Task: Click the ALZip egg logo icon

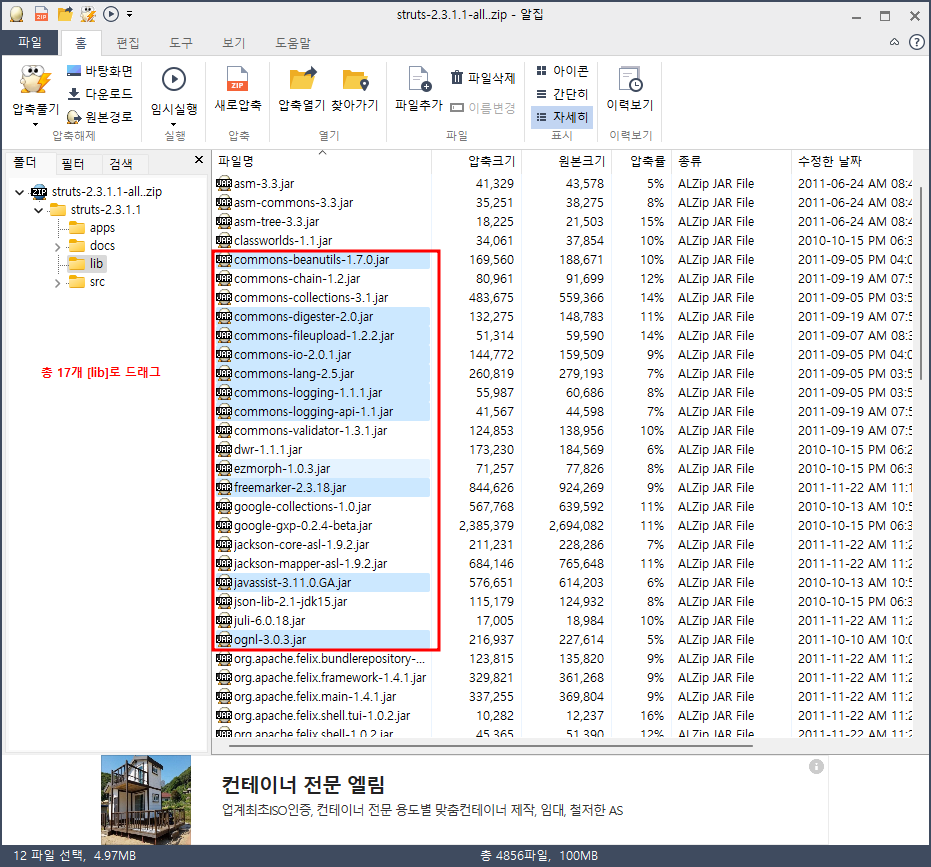Action: coord(17,14)
